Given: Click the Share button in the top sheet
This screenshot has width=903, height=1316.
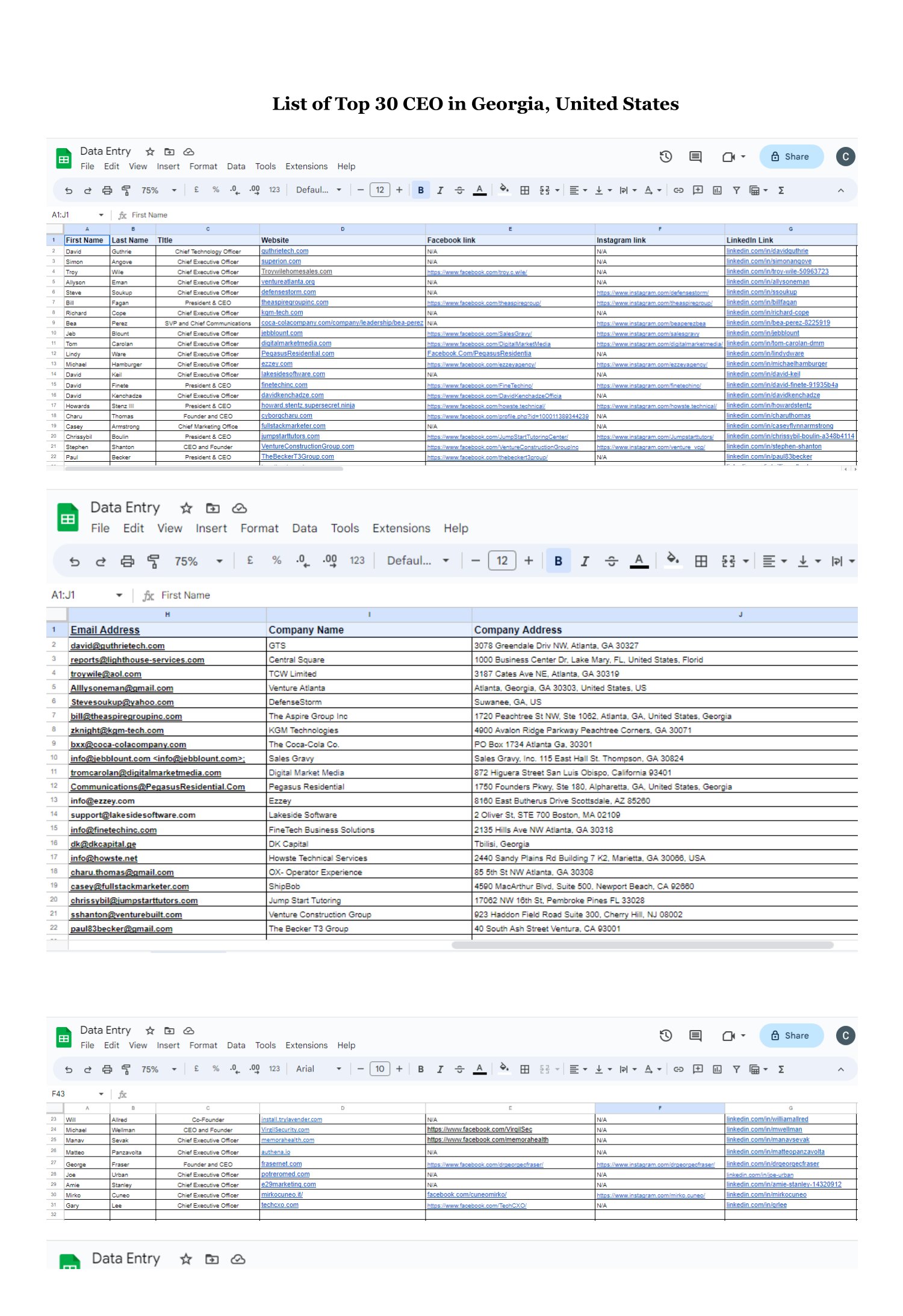Looking at the screenshot, I should click(x=791, y=157).
